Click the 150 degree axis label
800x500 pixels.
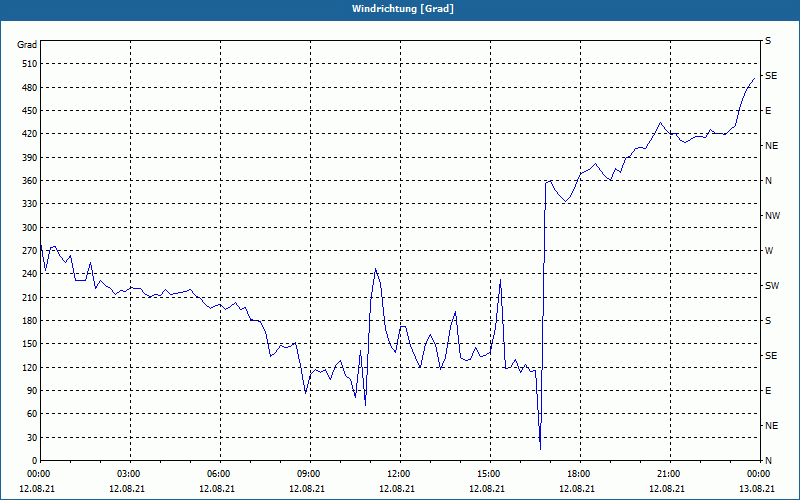[x=30, y=343]
